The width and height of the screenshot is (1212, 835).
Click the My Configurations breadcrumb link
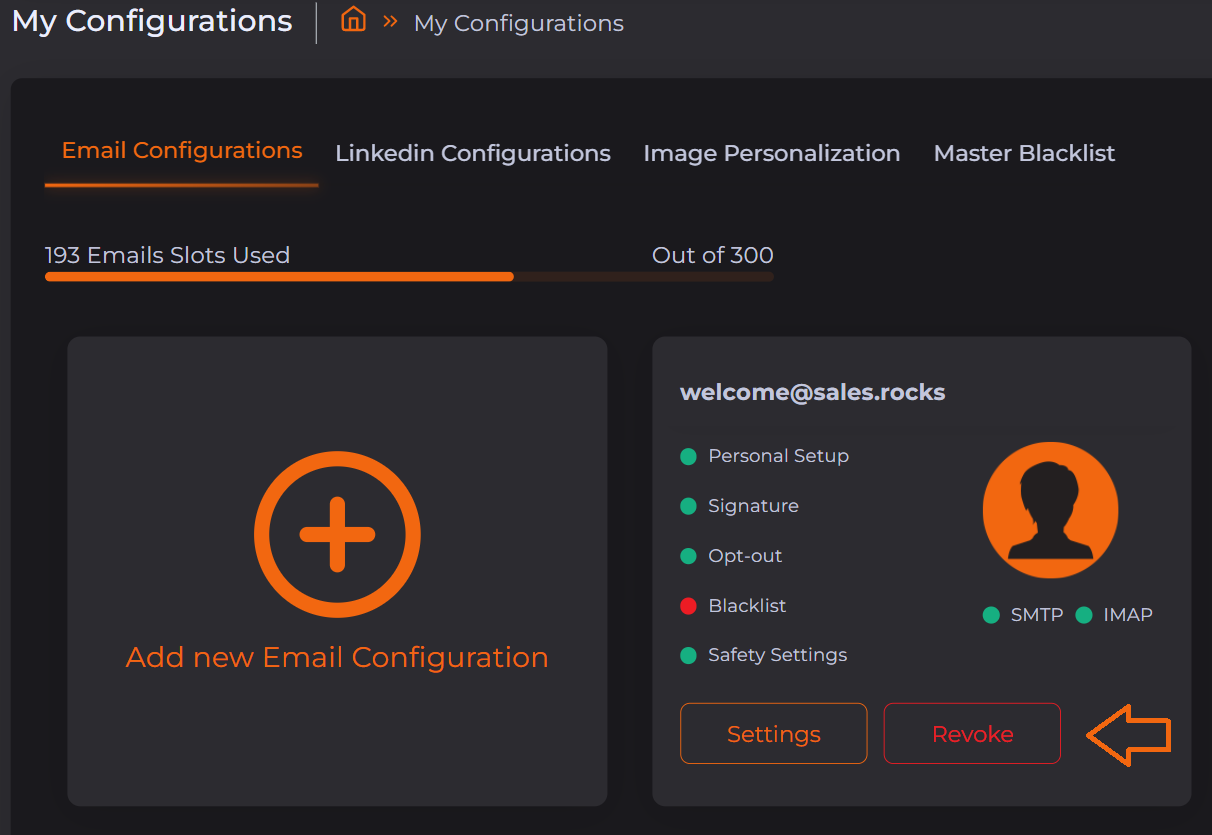pyautogui.click(x=518, y=23)
